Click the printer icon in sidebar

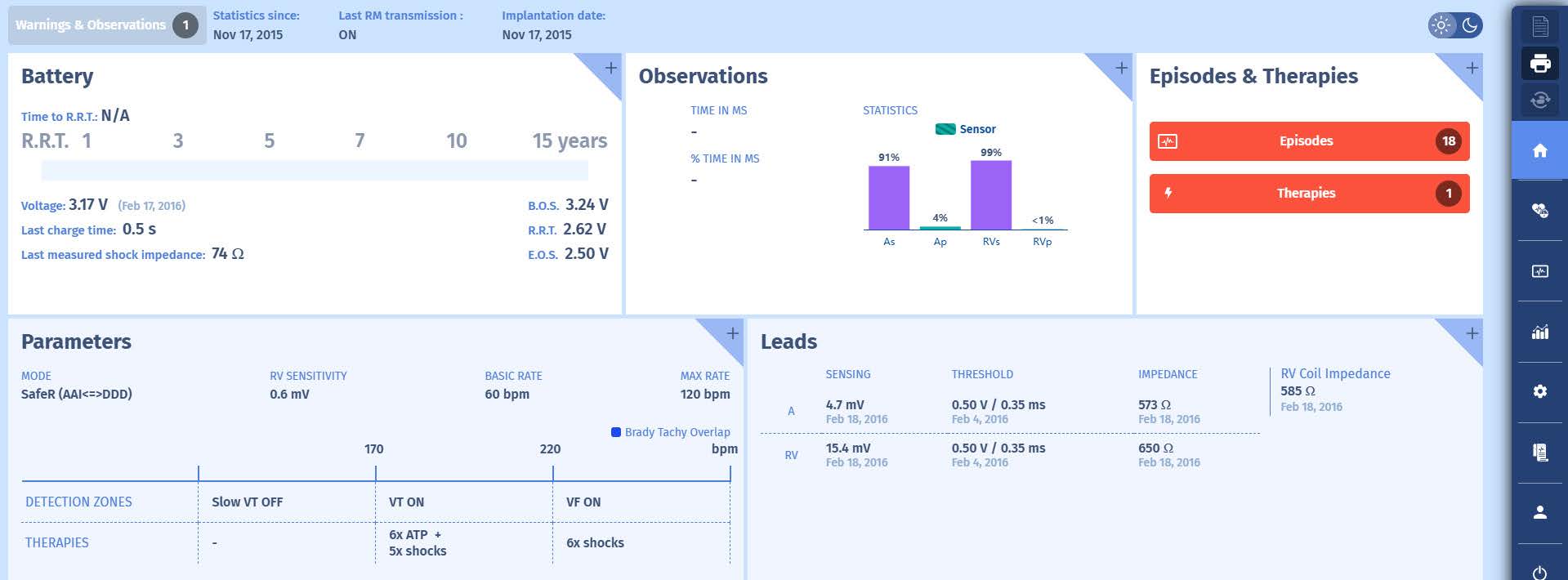[x=1539, y=63]
